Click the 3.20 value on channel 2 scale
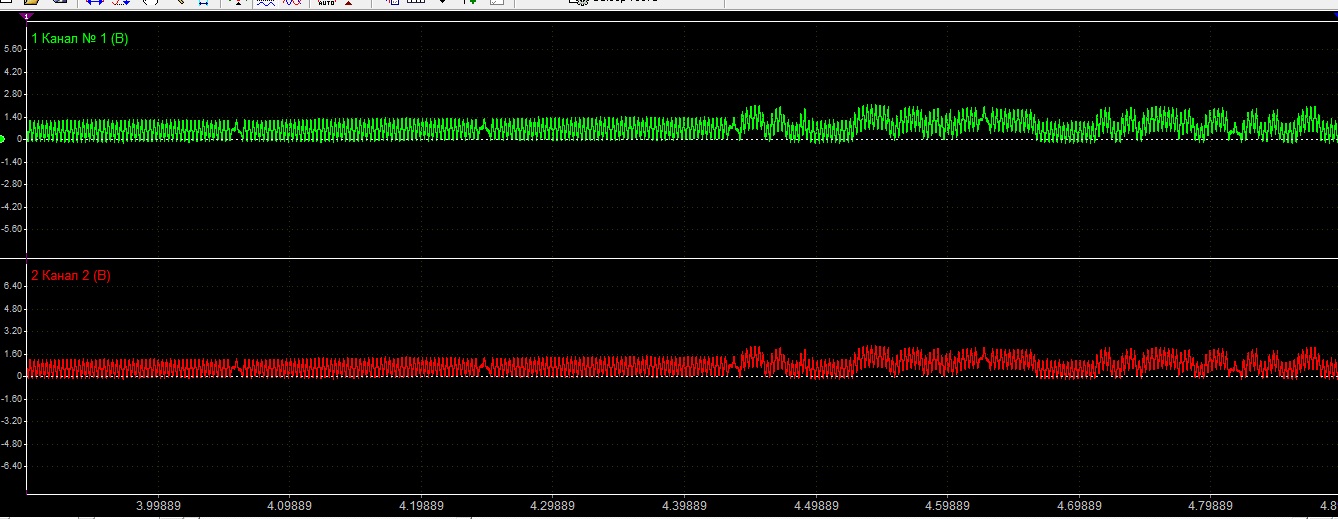Screen dimensions: 1338x519 point(13,331)
